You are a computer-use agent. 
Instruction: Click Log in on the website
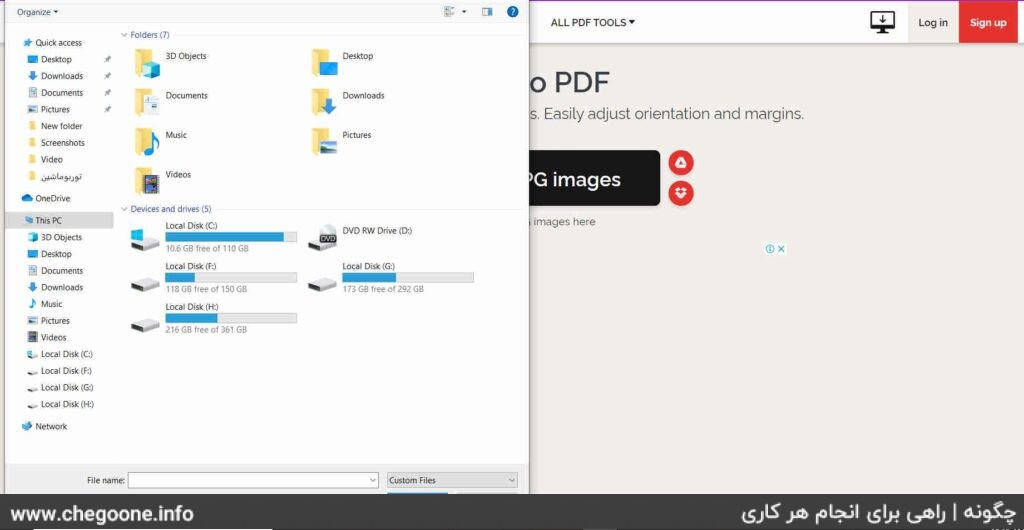coord(933,22)
